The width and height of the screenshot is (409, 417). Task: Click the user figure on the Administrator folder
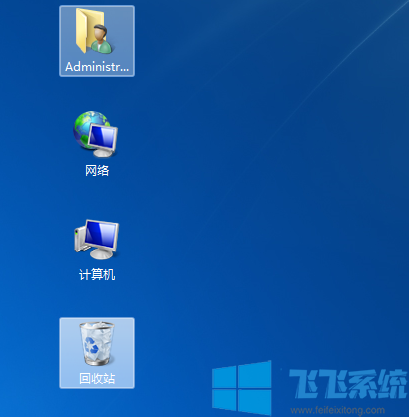pos(101,39)
